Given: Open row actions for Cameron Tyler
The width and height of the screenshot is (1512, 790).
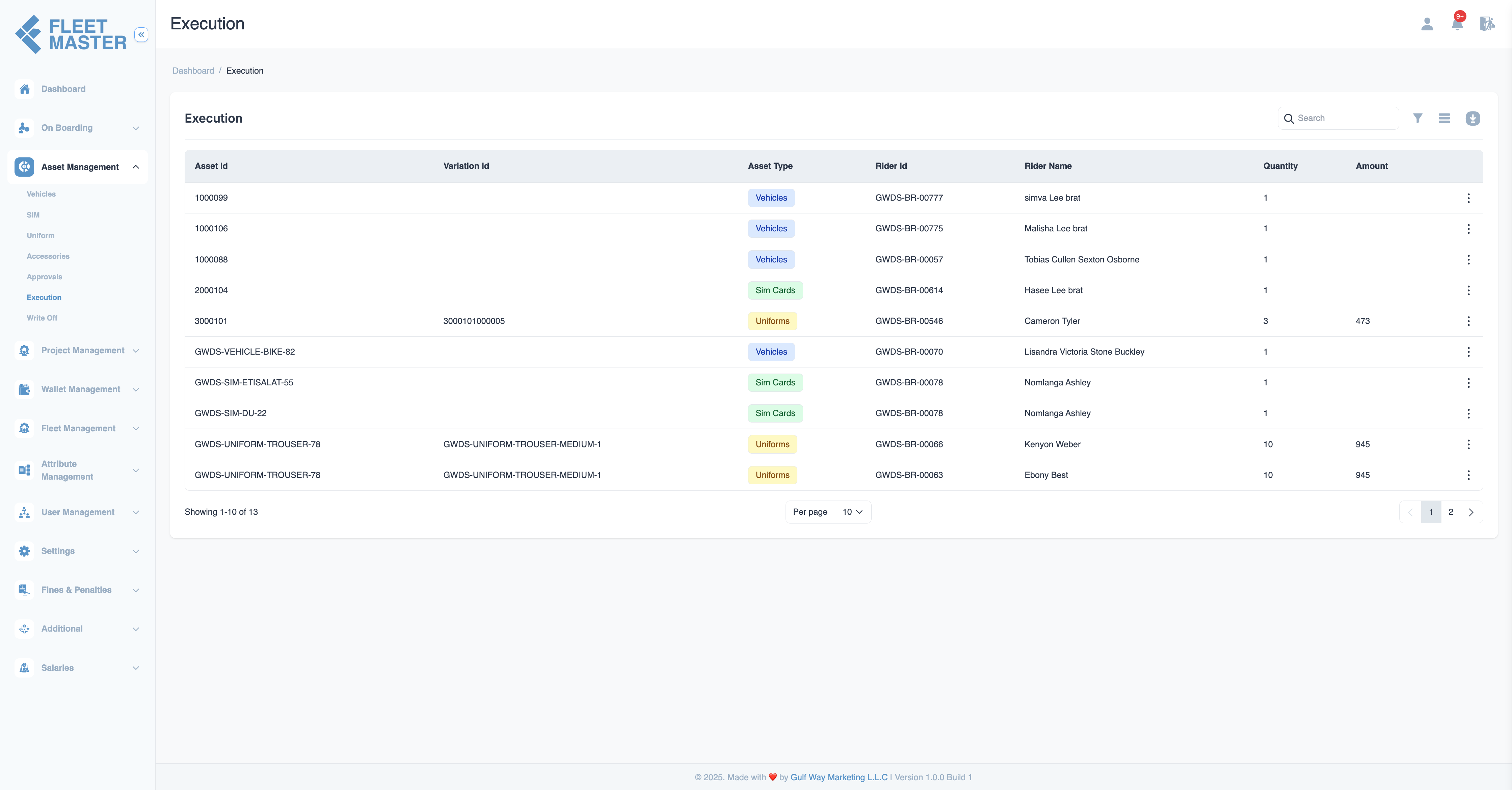Looking at the screenshot, I should (x=1468, y=321).
